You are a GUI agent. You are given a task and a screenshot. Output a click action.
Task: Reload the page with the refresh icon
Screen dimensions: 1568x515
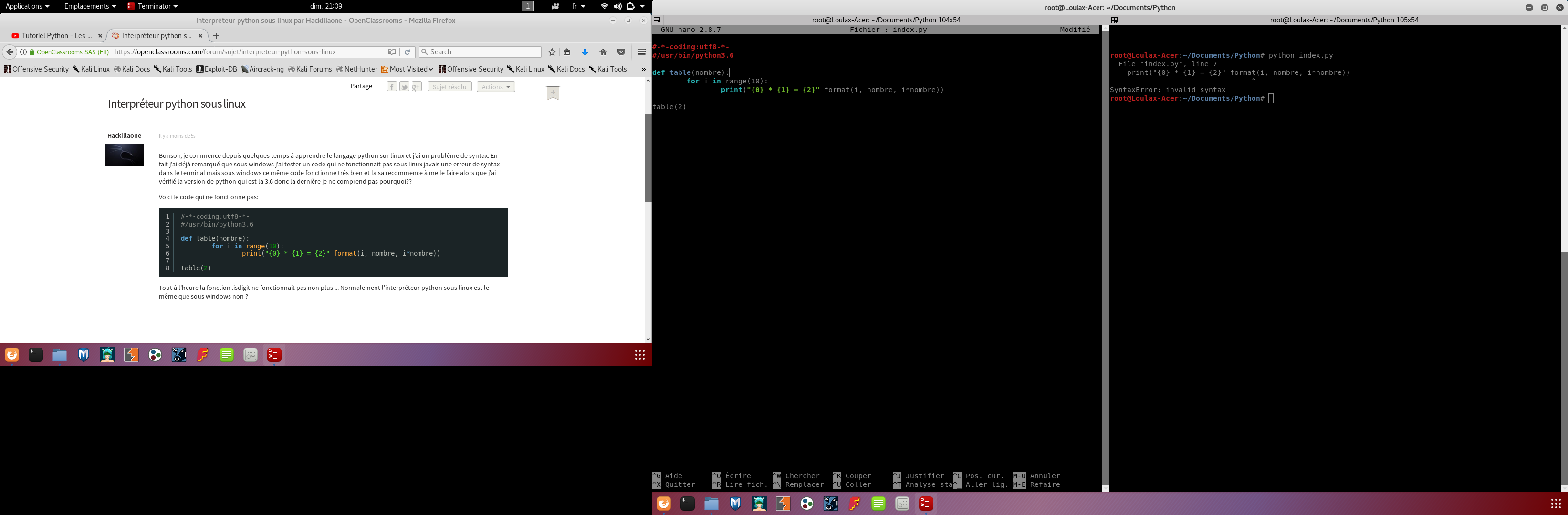coord(408,52)
